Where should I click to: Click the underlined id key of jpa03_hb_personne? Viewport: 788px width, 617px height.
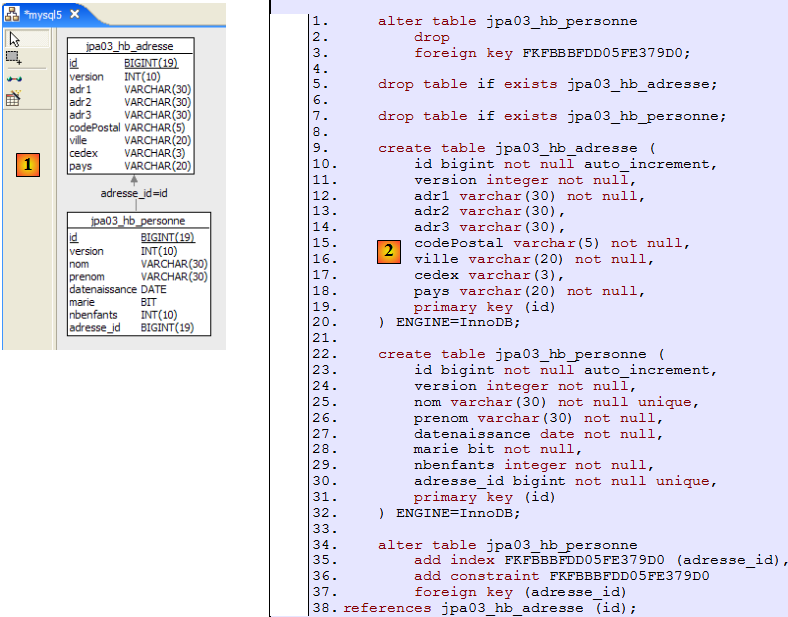[x=73, y=237]
